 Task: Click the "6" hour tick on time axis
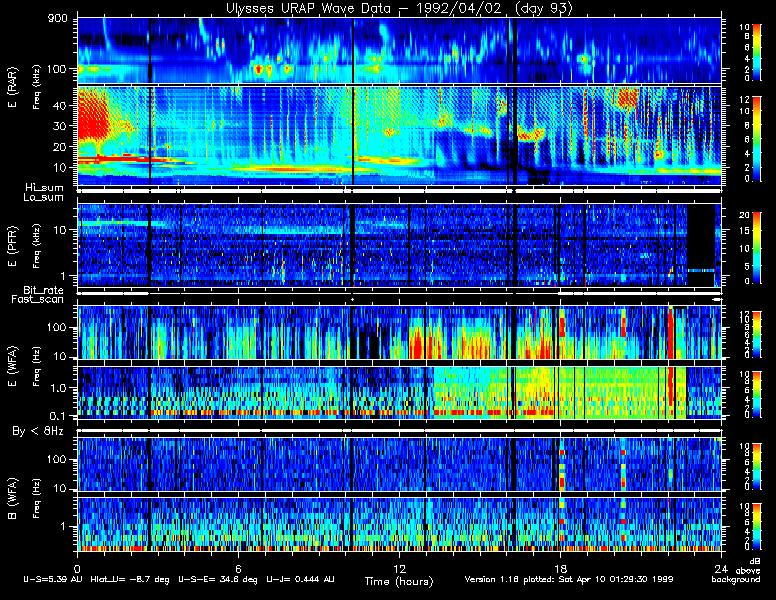[238, 568]
